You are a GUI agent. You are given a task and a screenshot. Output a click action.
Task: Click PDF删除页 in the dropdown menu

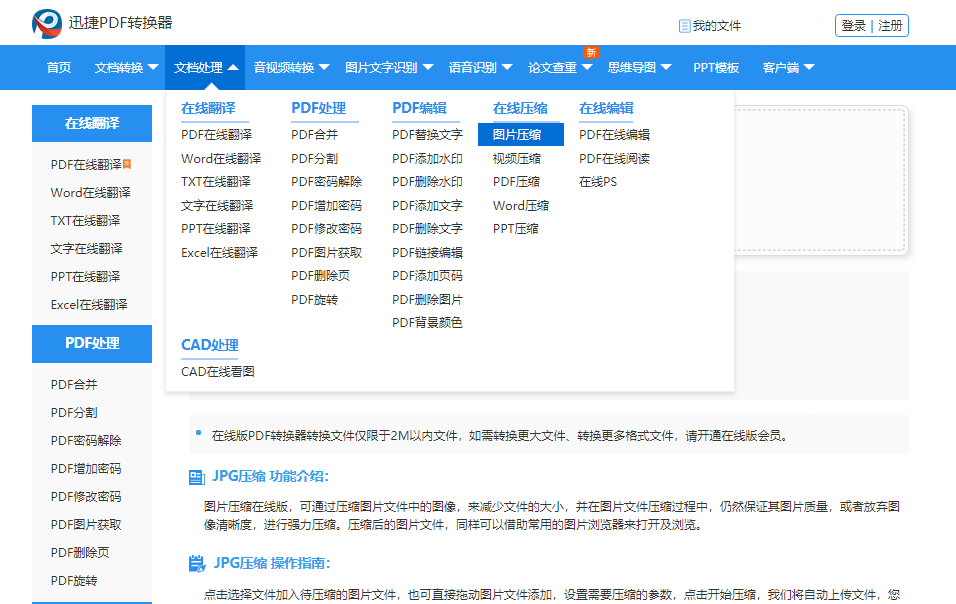(x=320, y=275)
